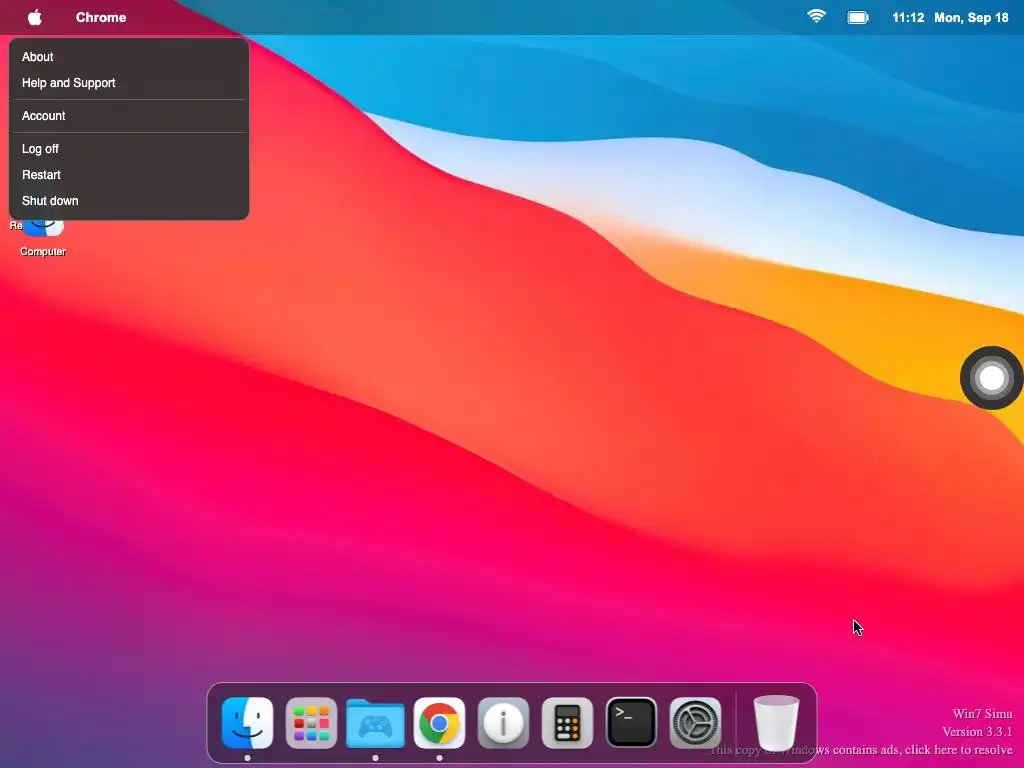The height and width of the screenshot is (768, 1024).
Task: Check the Wi-Fi status icon
Action: pyautogui.click(x=816, y=17)
